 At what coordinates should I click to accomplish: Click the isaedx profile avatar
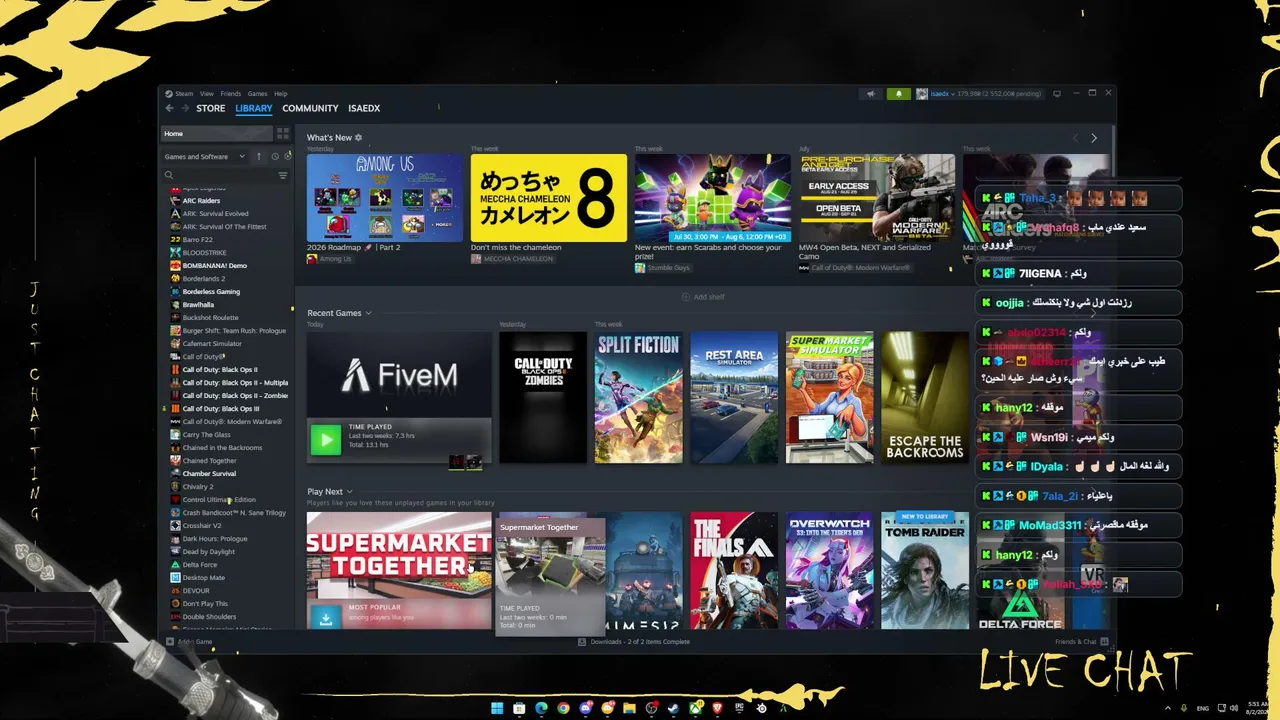coord(922,94)
